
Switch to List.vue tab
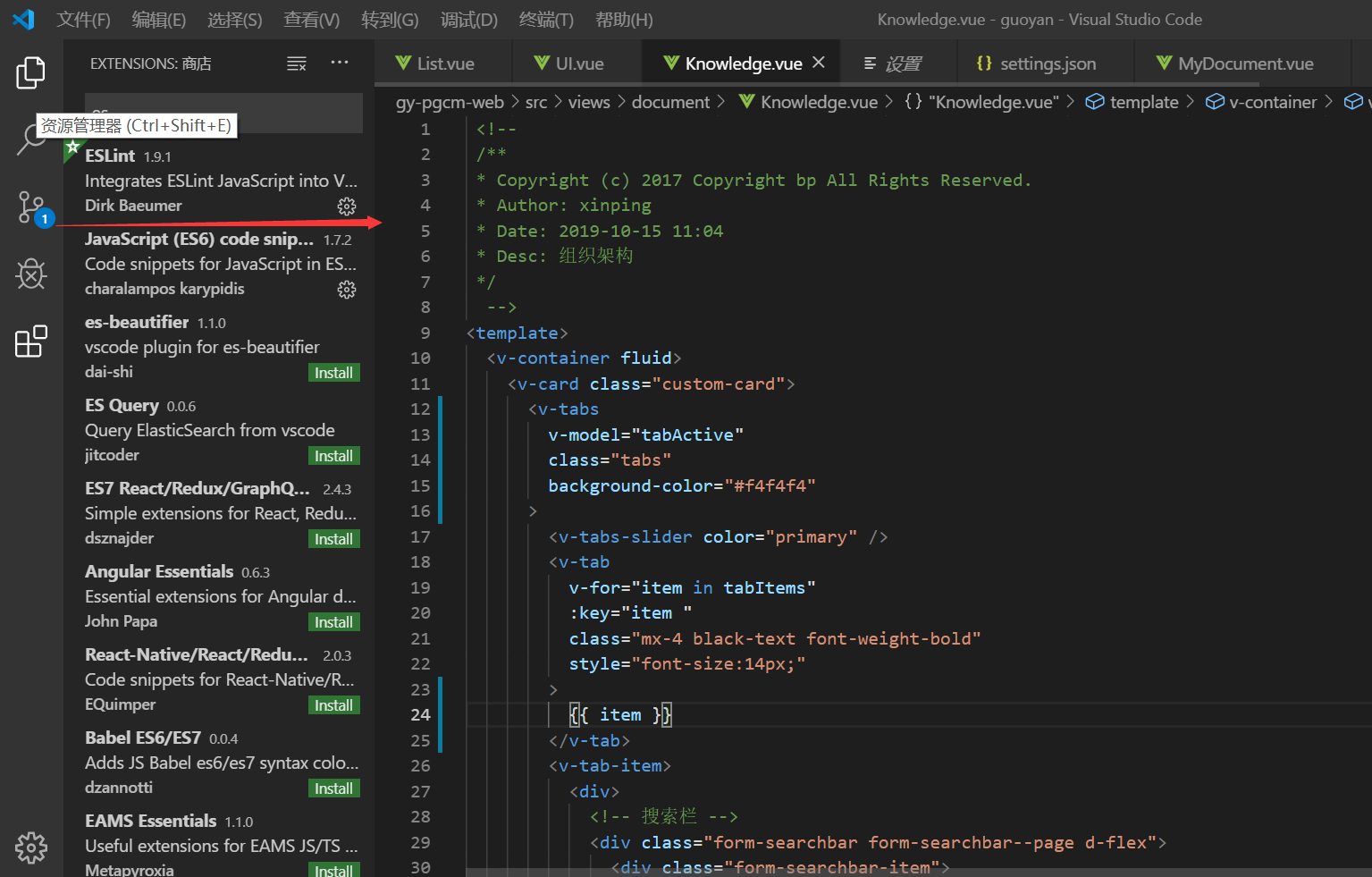pyautogui.click(x=444, y=63)
